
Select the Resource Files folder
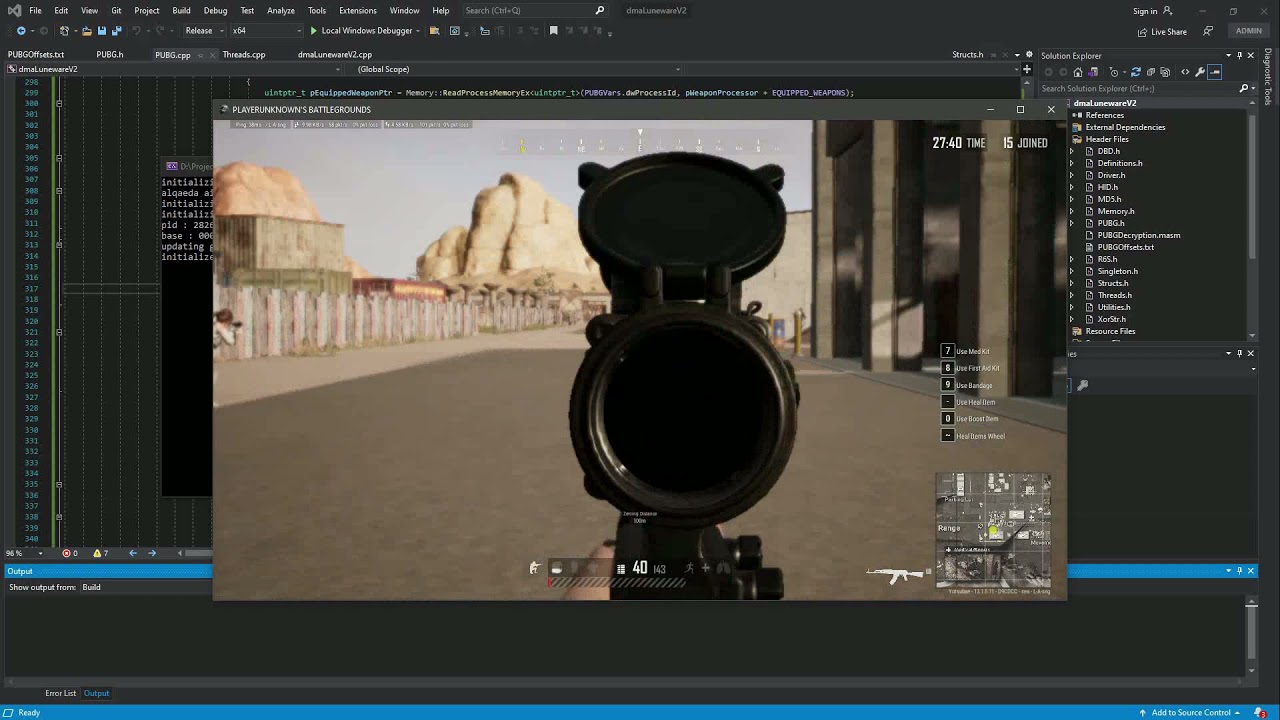click(x=1110, y=331)
